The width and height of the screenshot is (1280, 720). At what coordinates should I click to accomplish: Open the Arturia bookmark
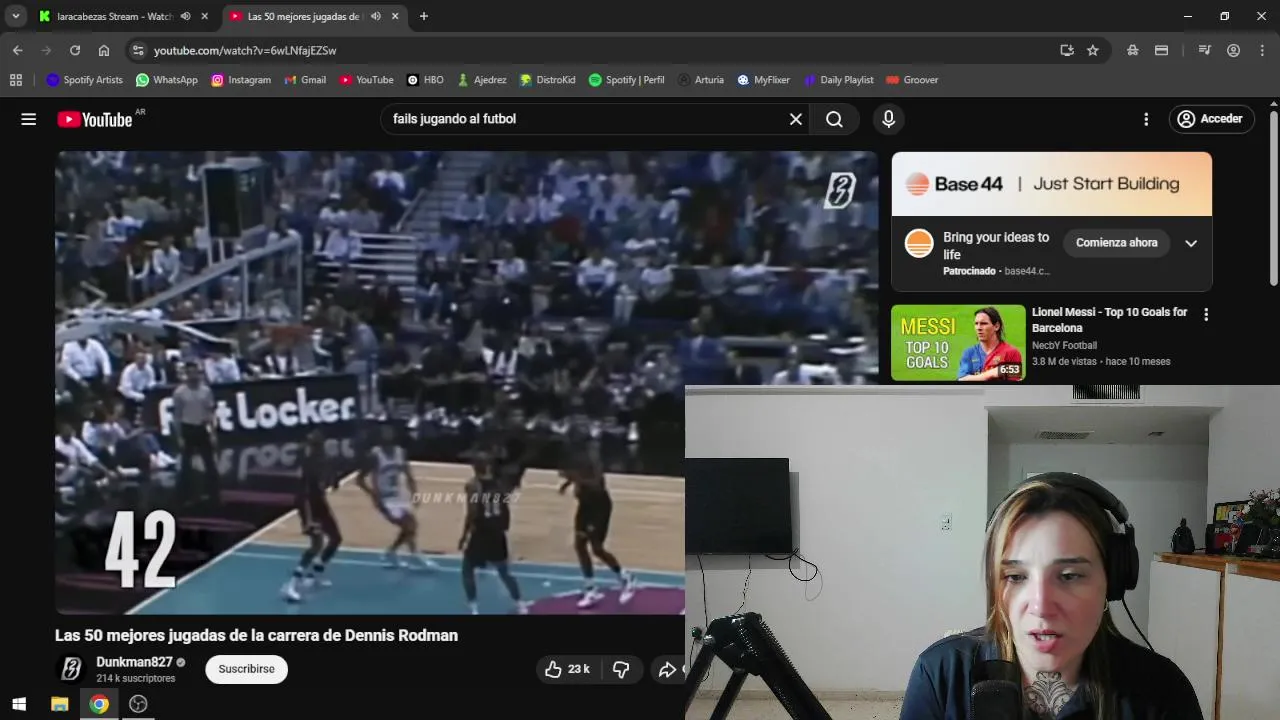click(x=700, y=80)
